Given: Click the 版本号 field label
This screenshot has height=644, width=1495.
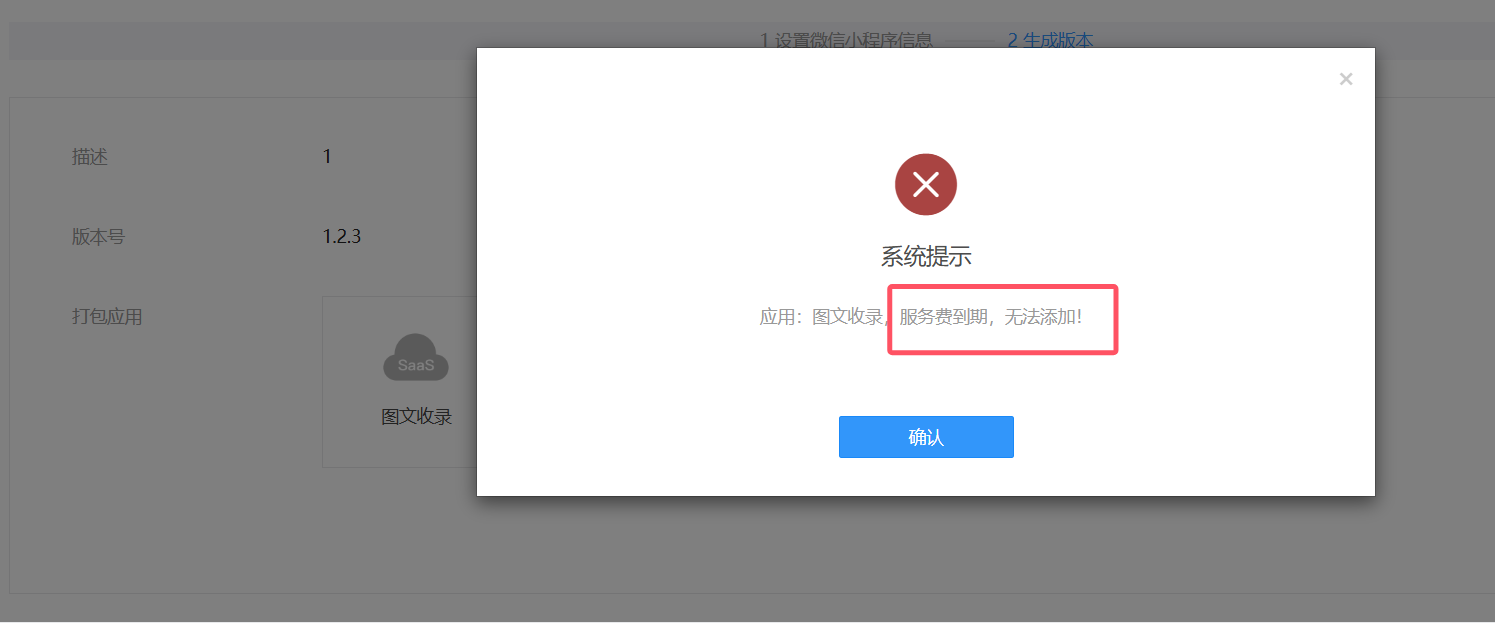Looking at the screenshot, I should pos(98,237).
